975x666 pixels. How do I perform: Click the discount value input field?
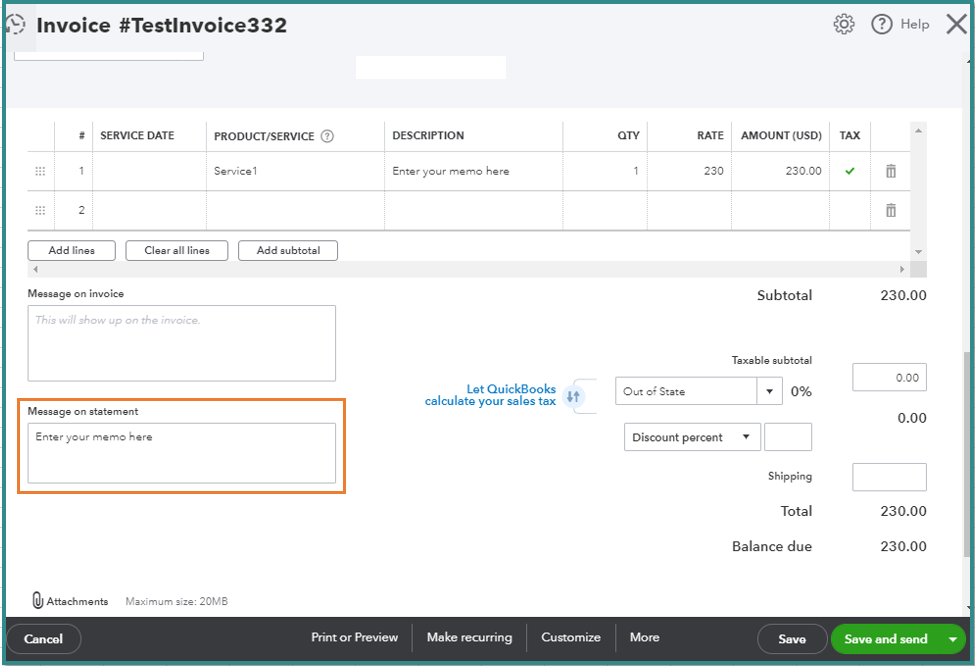pyautogui.click(x=788, y=437)
